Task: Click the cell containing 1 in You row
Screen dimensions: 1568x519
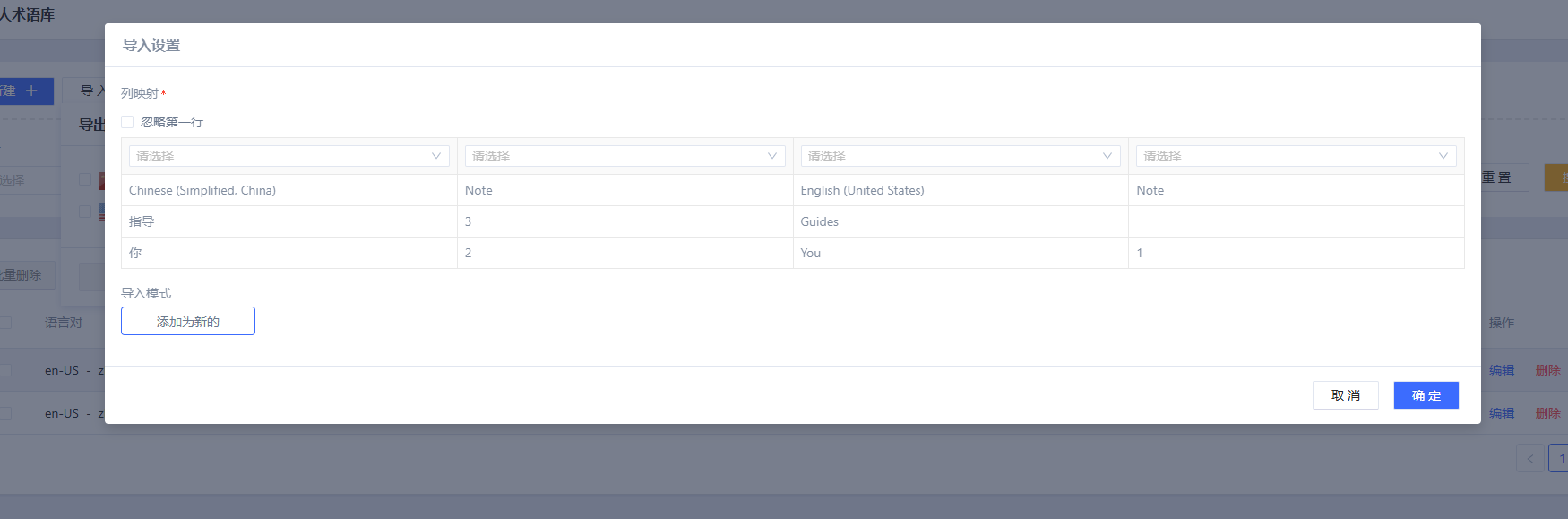Action: (x=1296, y=253)
